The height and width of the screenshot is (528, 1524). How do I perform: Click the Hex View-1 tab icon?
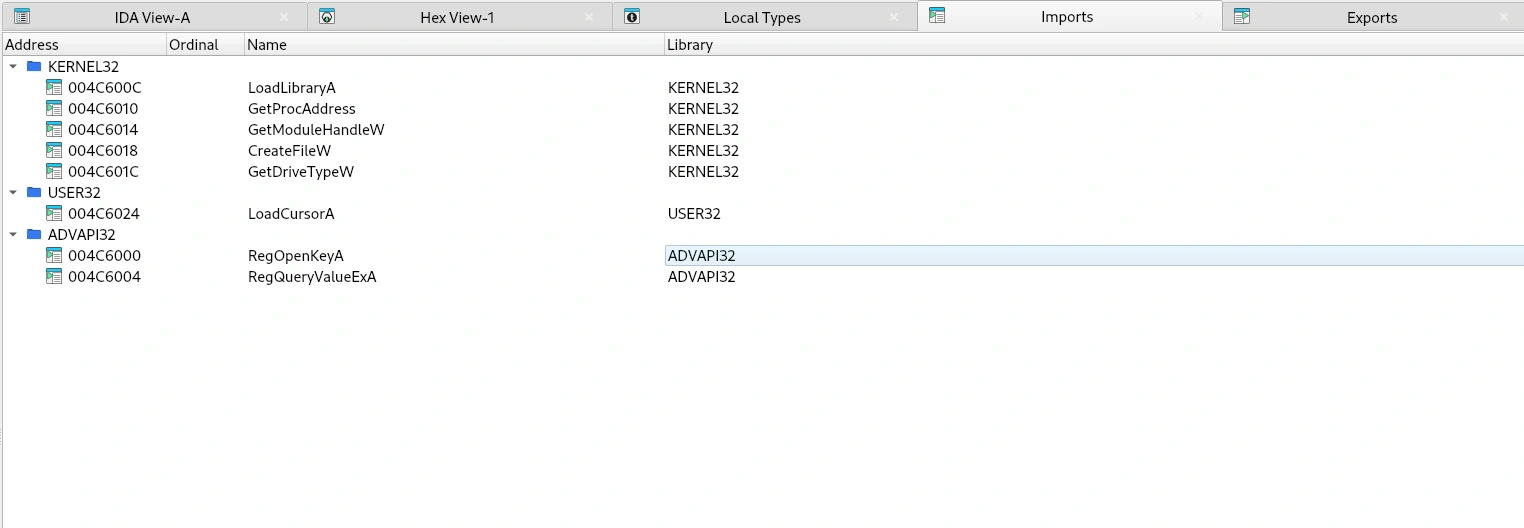(x=327, y=16)
